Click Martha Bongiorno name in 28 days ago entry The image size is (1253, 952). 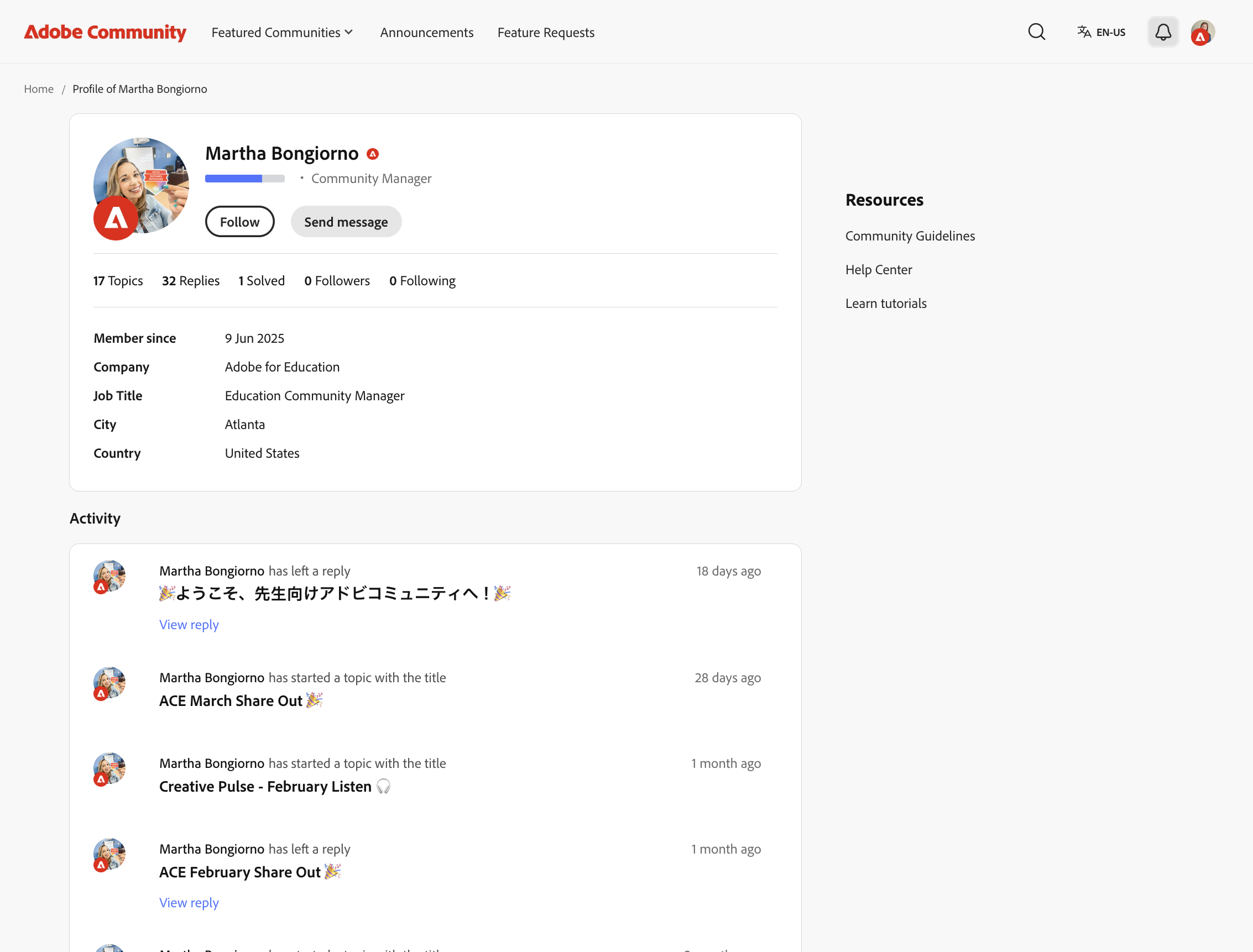[211, 678]
